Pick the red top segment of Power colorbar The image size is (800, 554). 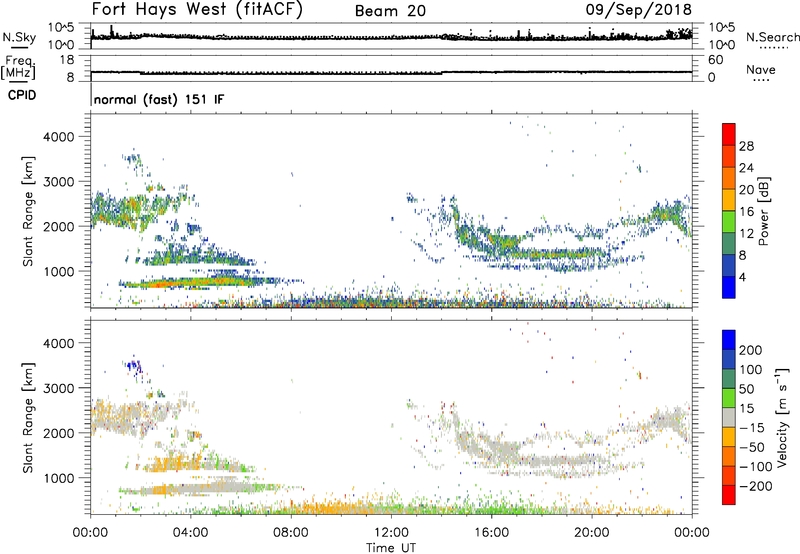click(729, 134)
